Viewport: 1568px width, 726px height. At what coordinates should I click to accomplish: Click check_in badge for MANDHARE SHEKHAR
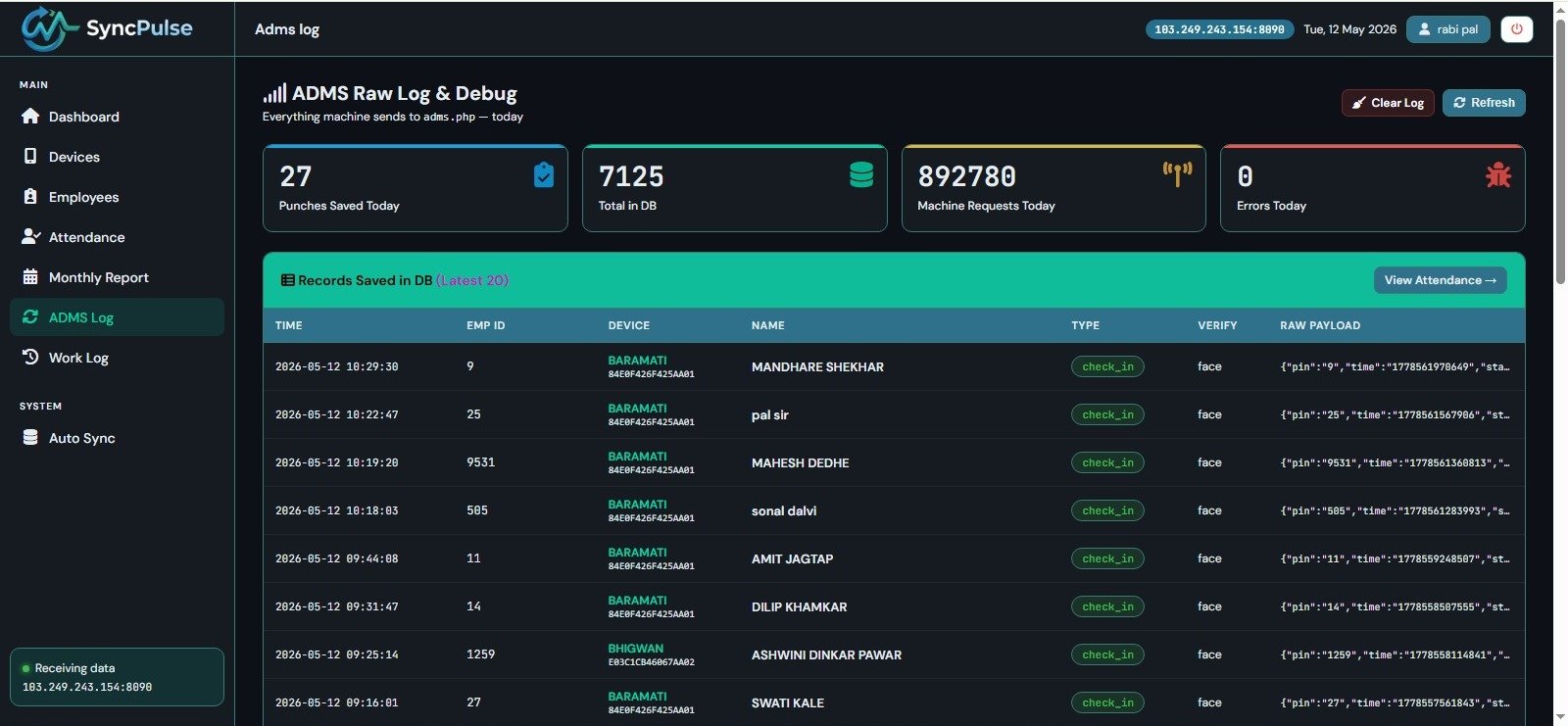pos(1107,366)
